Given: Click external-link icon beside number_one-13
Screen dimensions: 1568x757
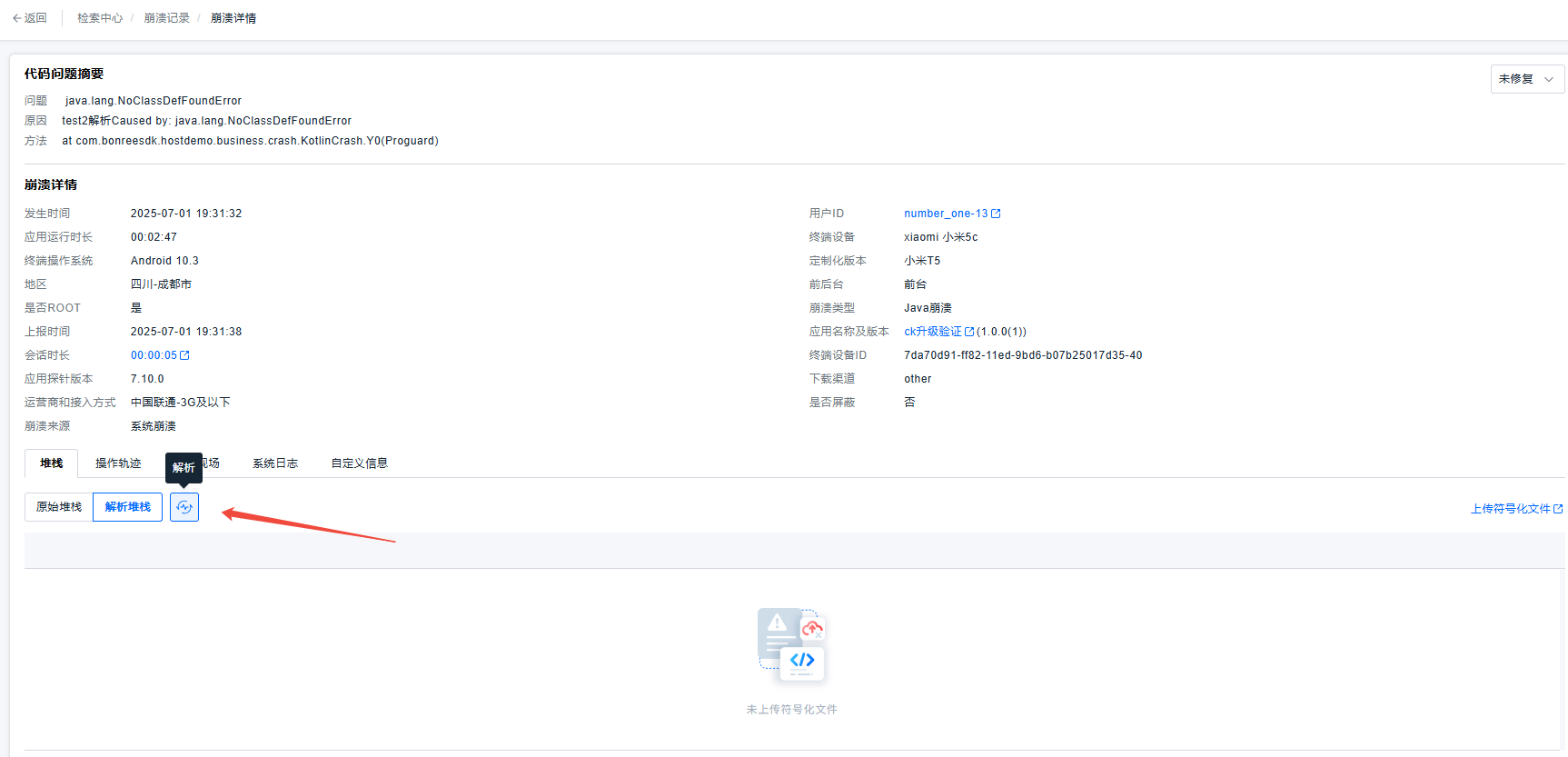Looking at the screenshot, I should tap(996, 214).
